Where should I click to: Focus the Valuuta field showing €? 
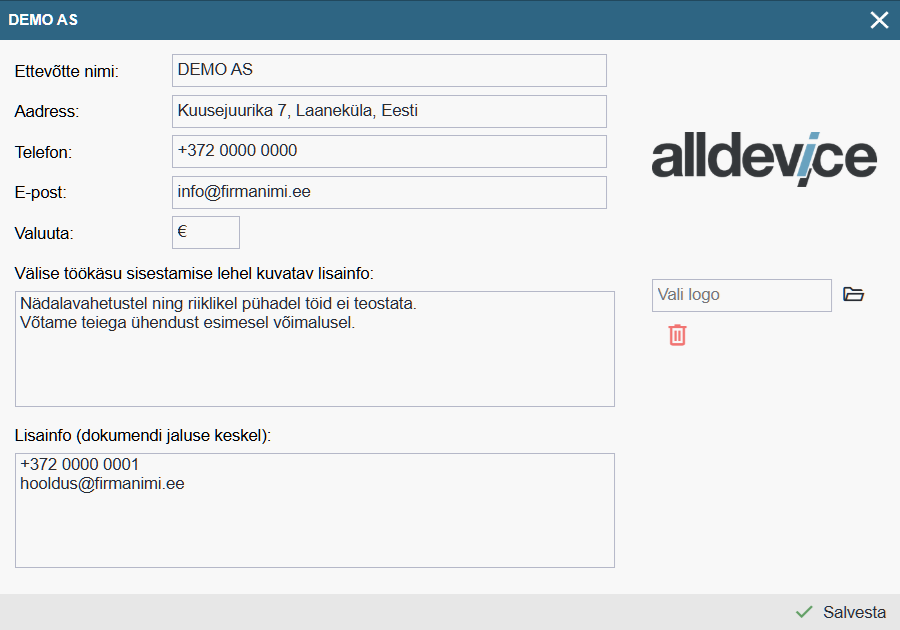pyautogui.click(x=206, y=232)
